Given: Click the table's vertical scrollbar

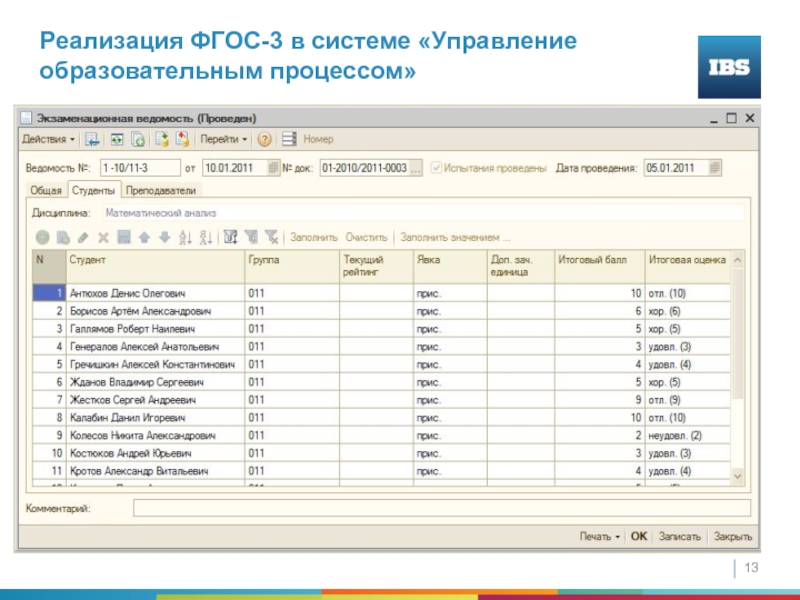Looking at the screenshot, I should coord(738,370).
